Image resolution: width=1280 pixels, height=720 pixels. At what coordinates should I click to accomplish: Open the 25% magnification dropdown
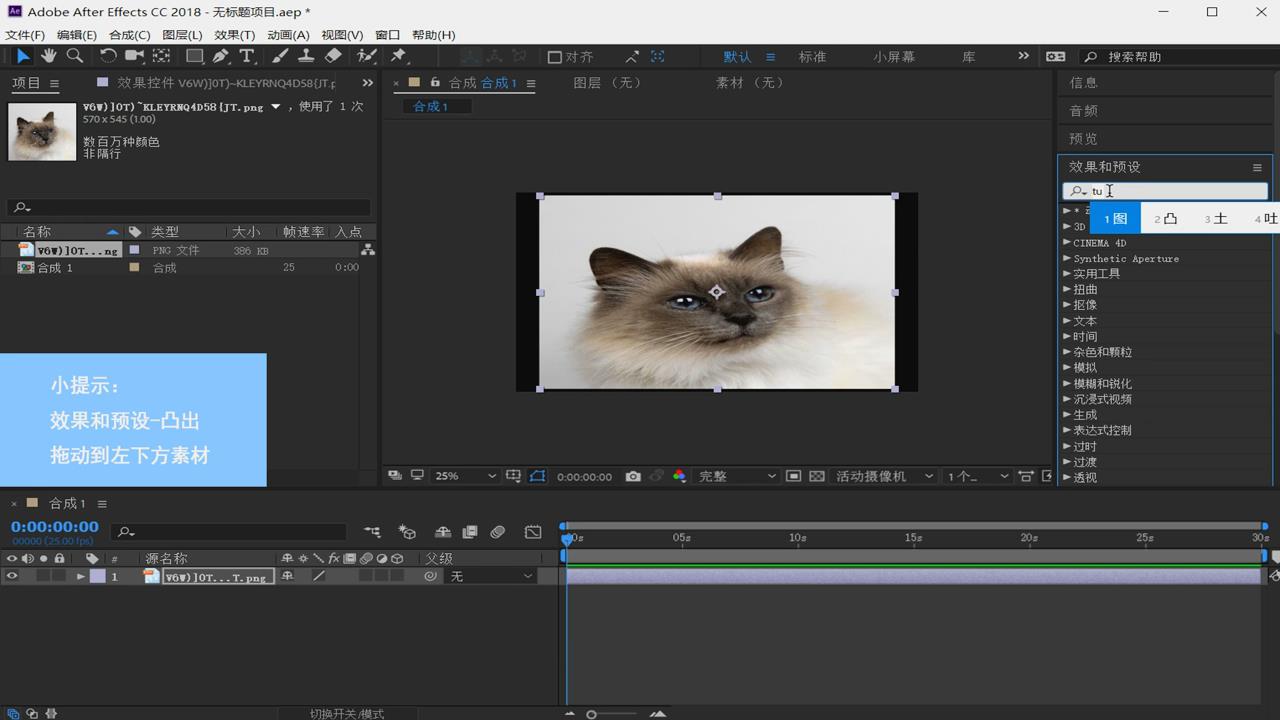coord(465,476)
